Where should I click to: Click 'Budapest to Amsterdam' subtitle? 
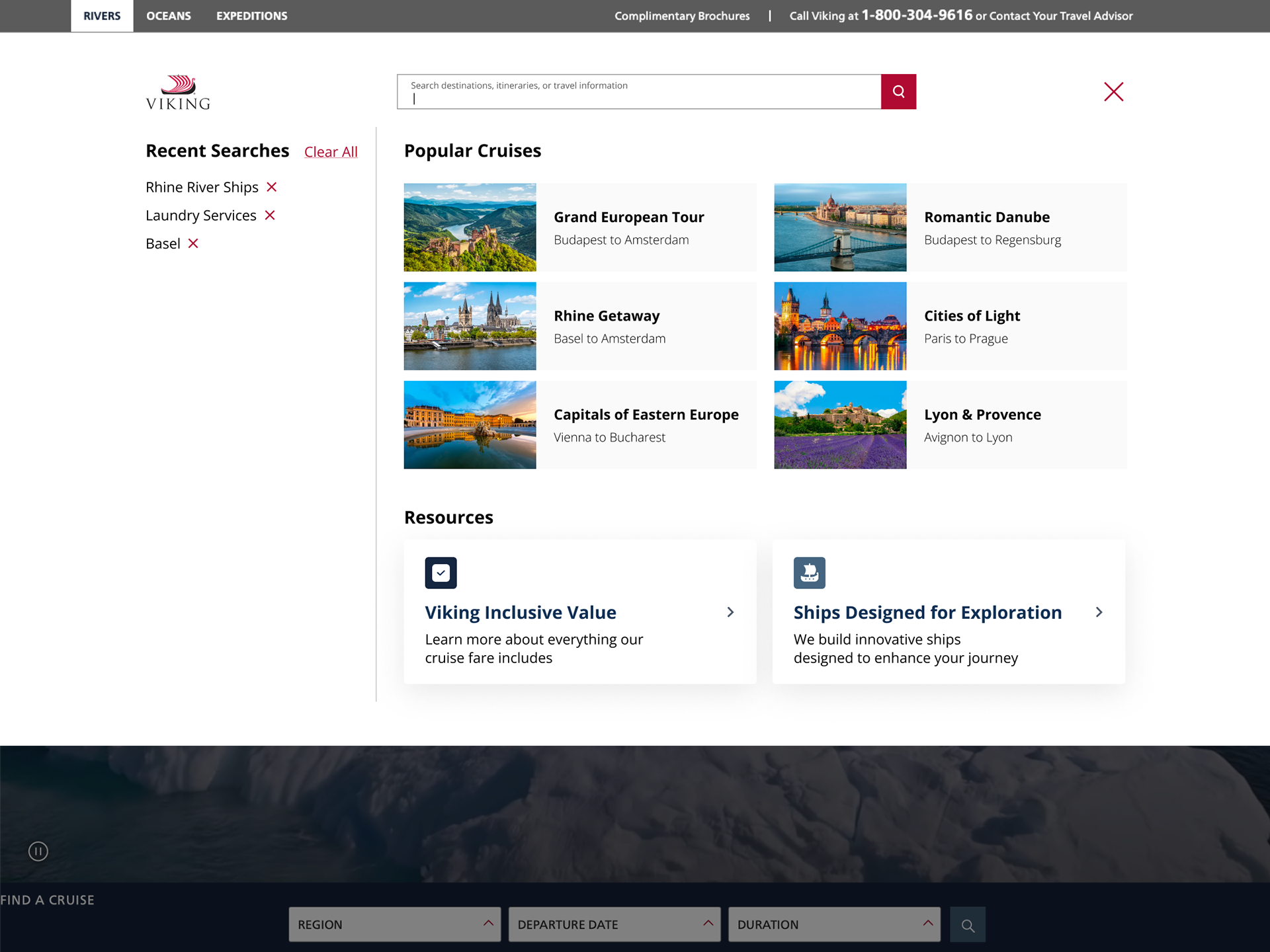tap(621, 240)
